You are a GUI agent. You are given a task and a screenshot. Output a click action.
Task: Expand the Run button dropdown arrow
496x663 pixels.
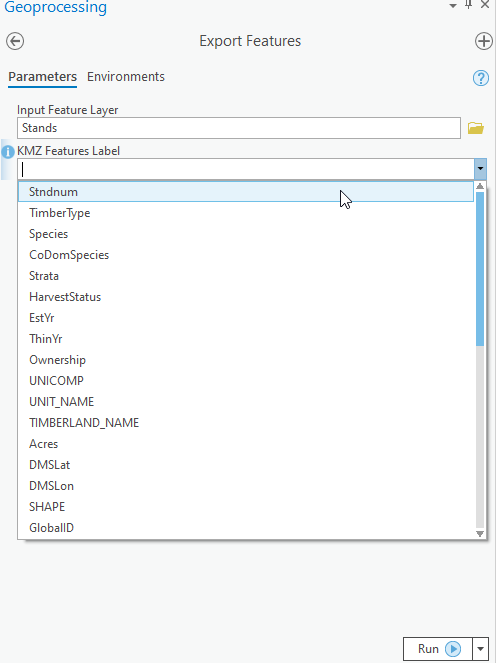coord(480,649)
